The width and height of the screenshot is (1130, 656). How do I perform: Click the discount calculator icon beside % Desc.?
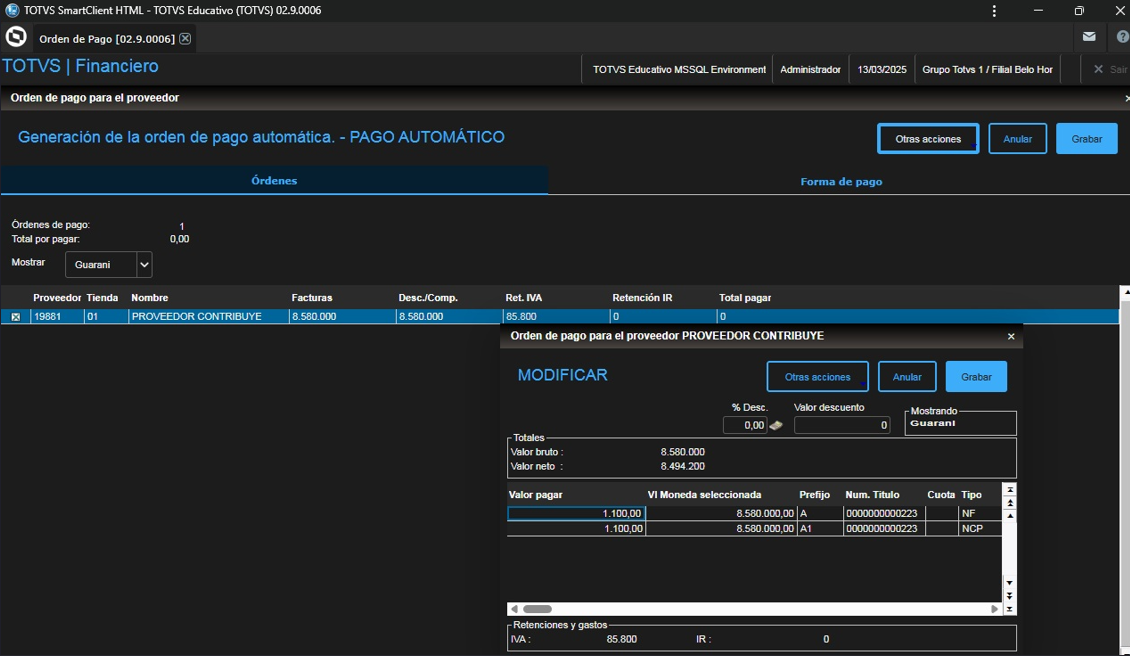coord(776,425)
